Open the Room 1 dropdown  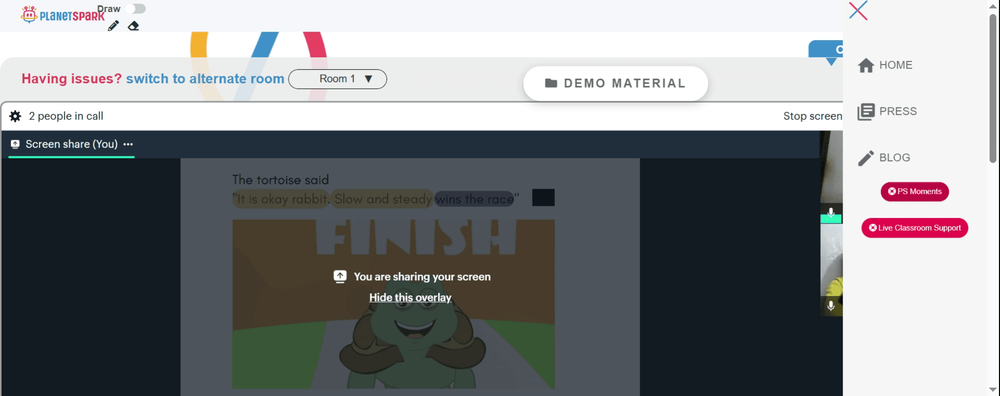(337, 79)
